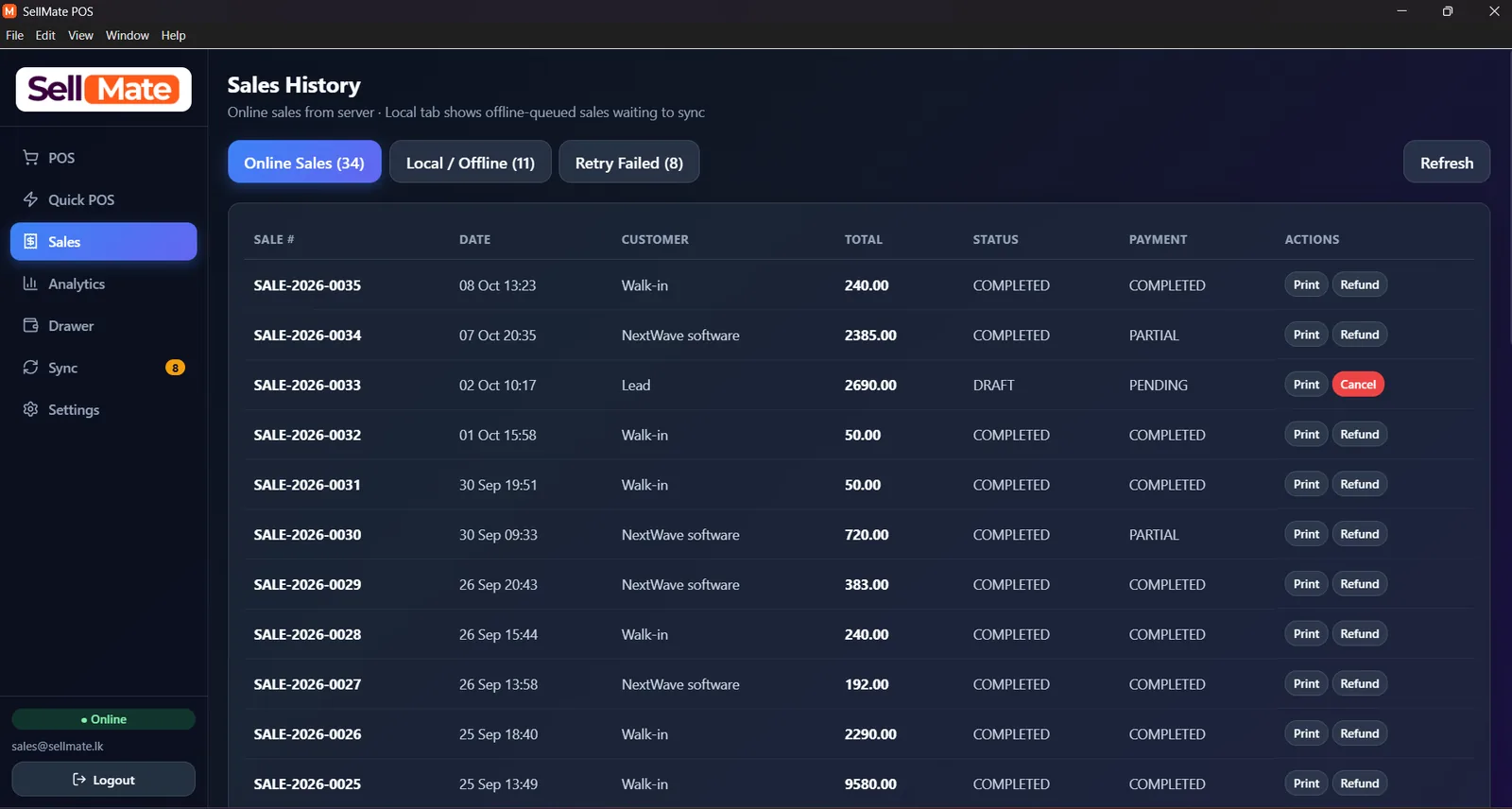Open the View menu
This screenshot has width=1512, height=809.
(x=80, y=35)
